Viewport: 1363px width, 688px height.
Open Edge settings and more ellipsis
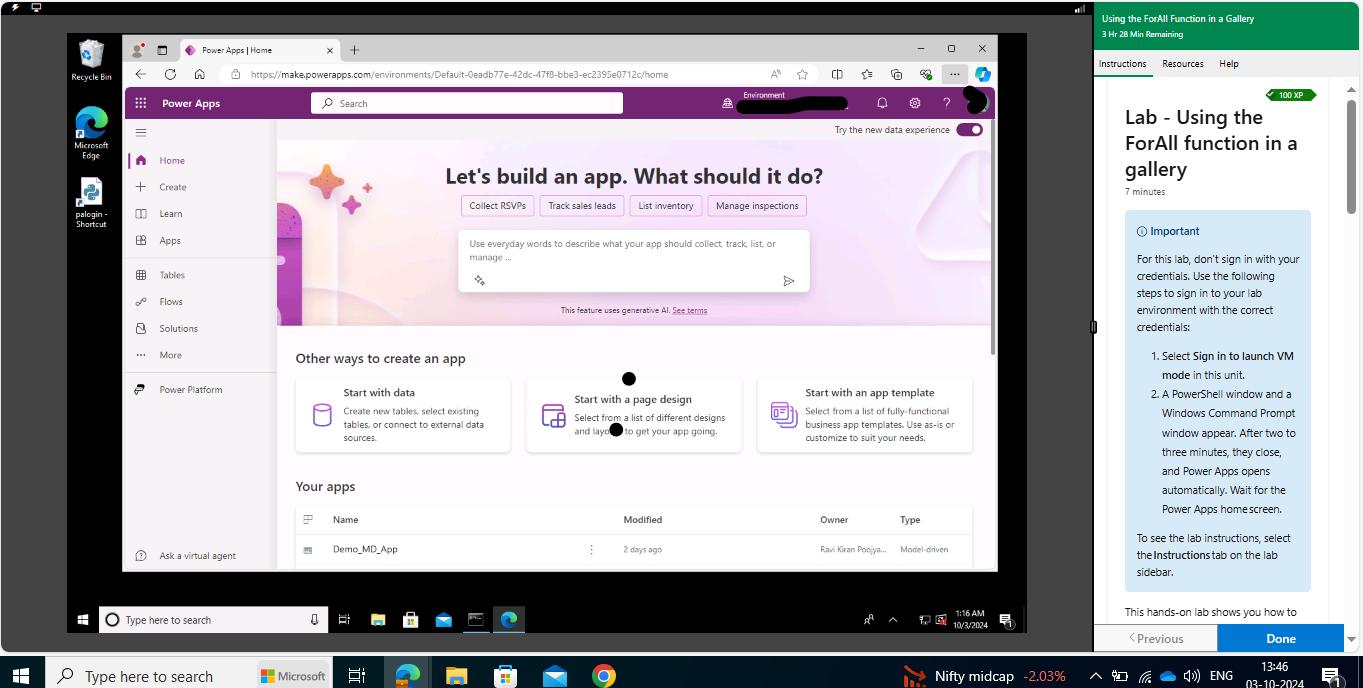955,74
